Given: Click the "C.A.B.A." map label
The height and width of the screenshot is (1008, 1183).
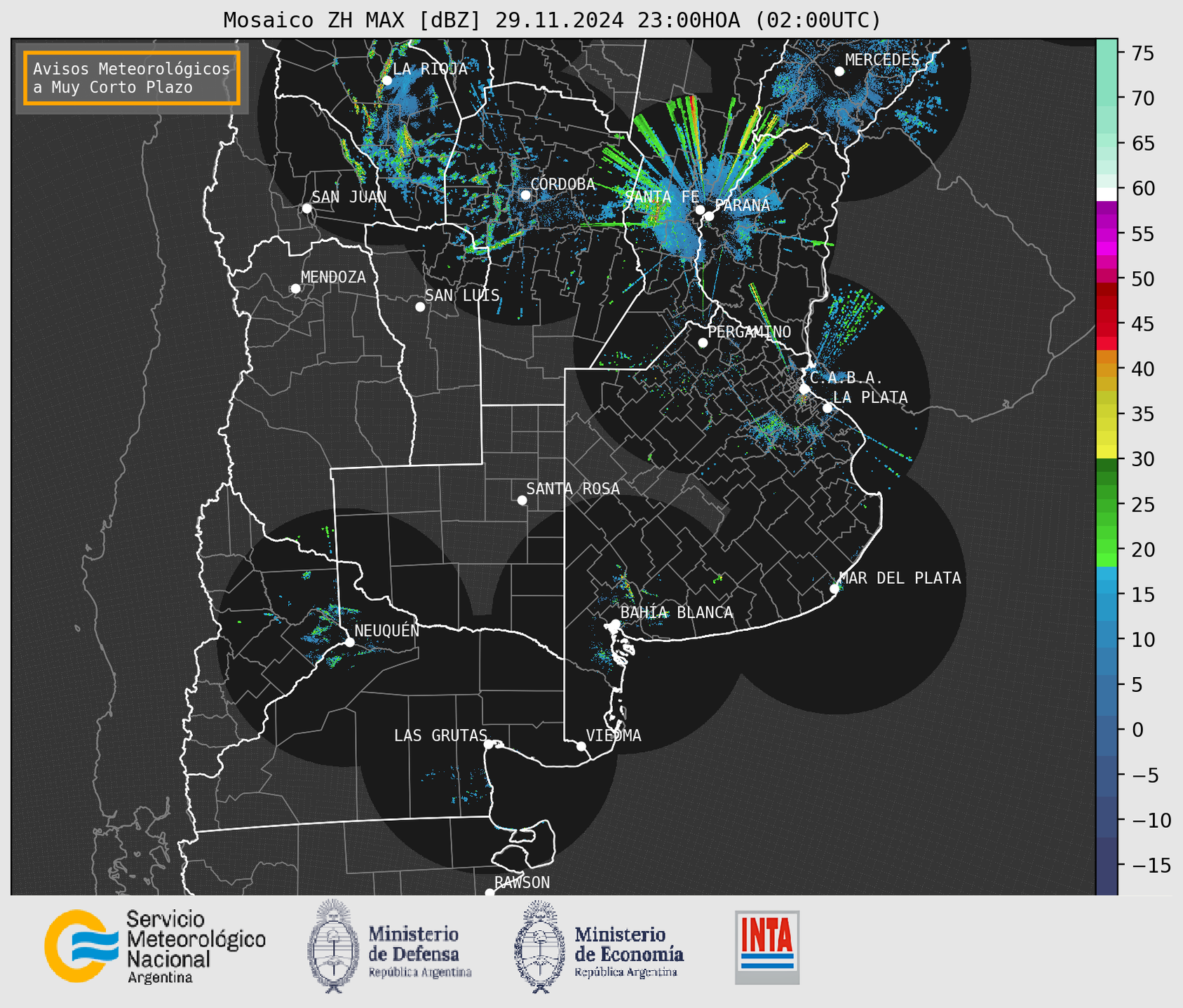Looking at the screenshot, I should point(846,378).
